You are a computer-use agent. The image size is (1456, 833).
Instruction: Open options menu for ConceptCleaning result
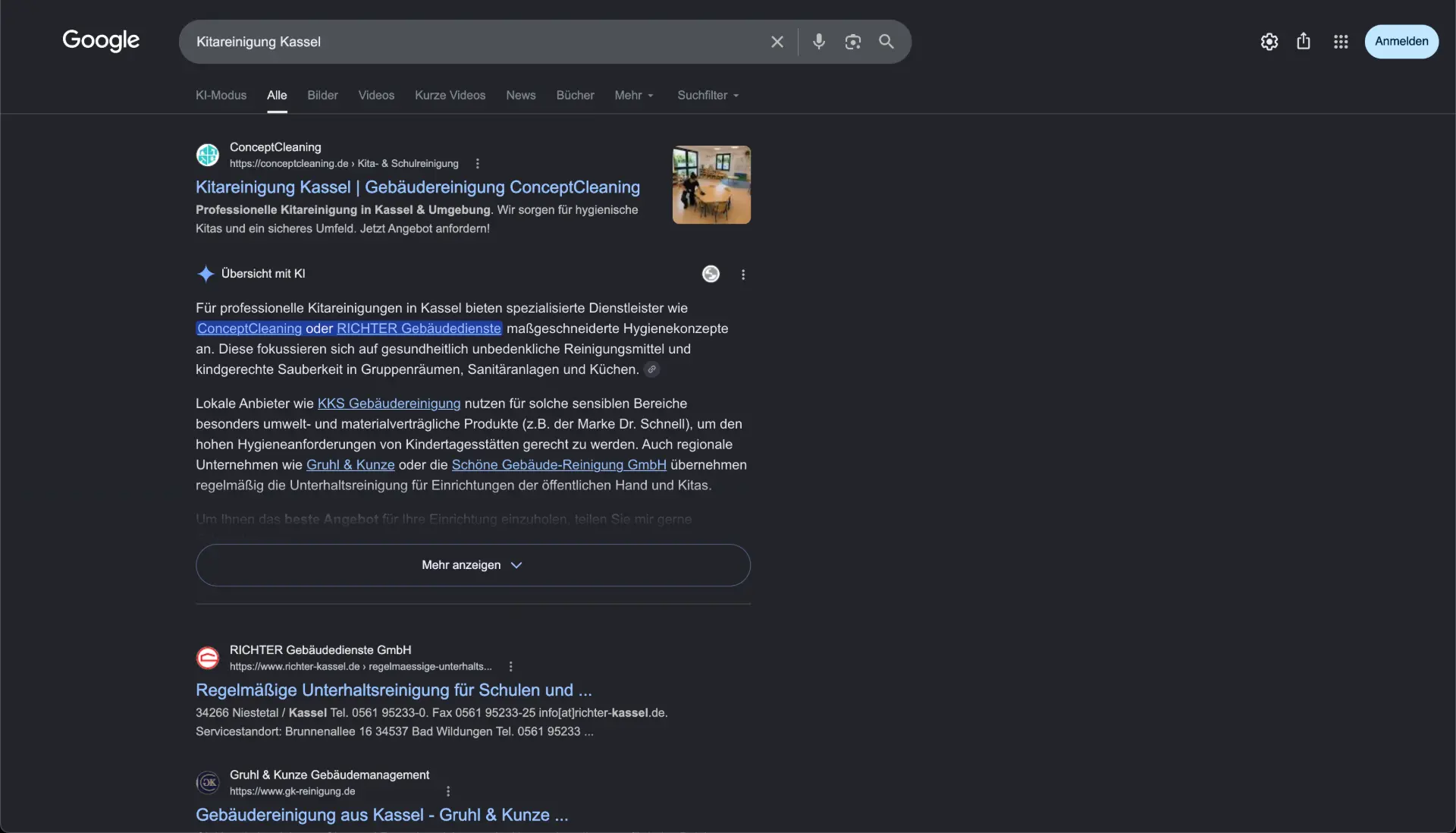pos(478,164)
